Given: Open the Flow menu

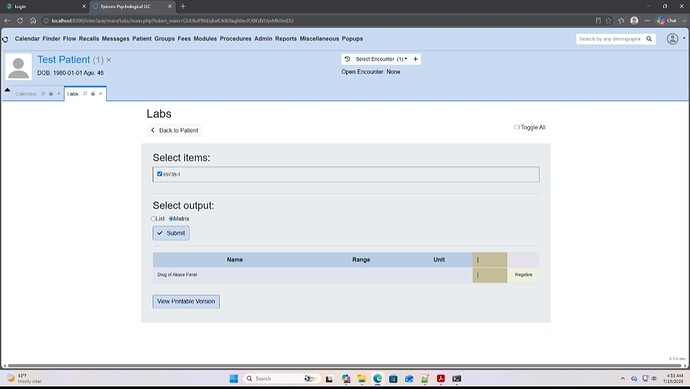Looking at the screenshot, I should pos(70,39).
